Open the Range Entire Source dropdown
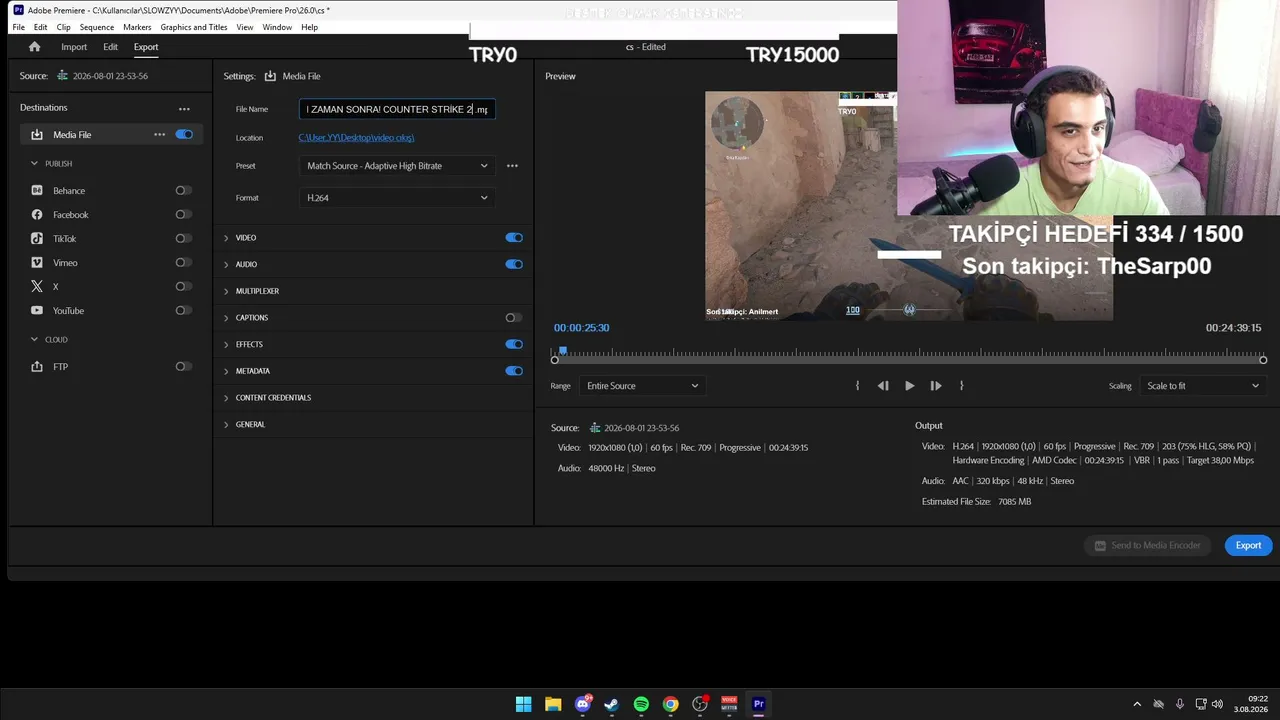This screenshot has width=1280, height=720. click(642, 386)
